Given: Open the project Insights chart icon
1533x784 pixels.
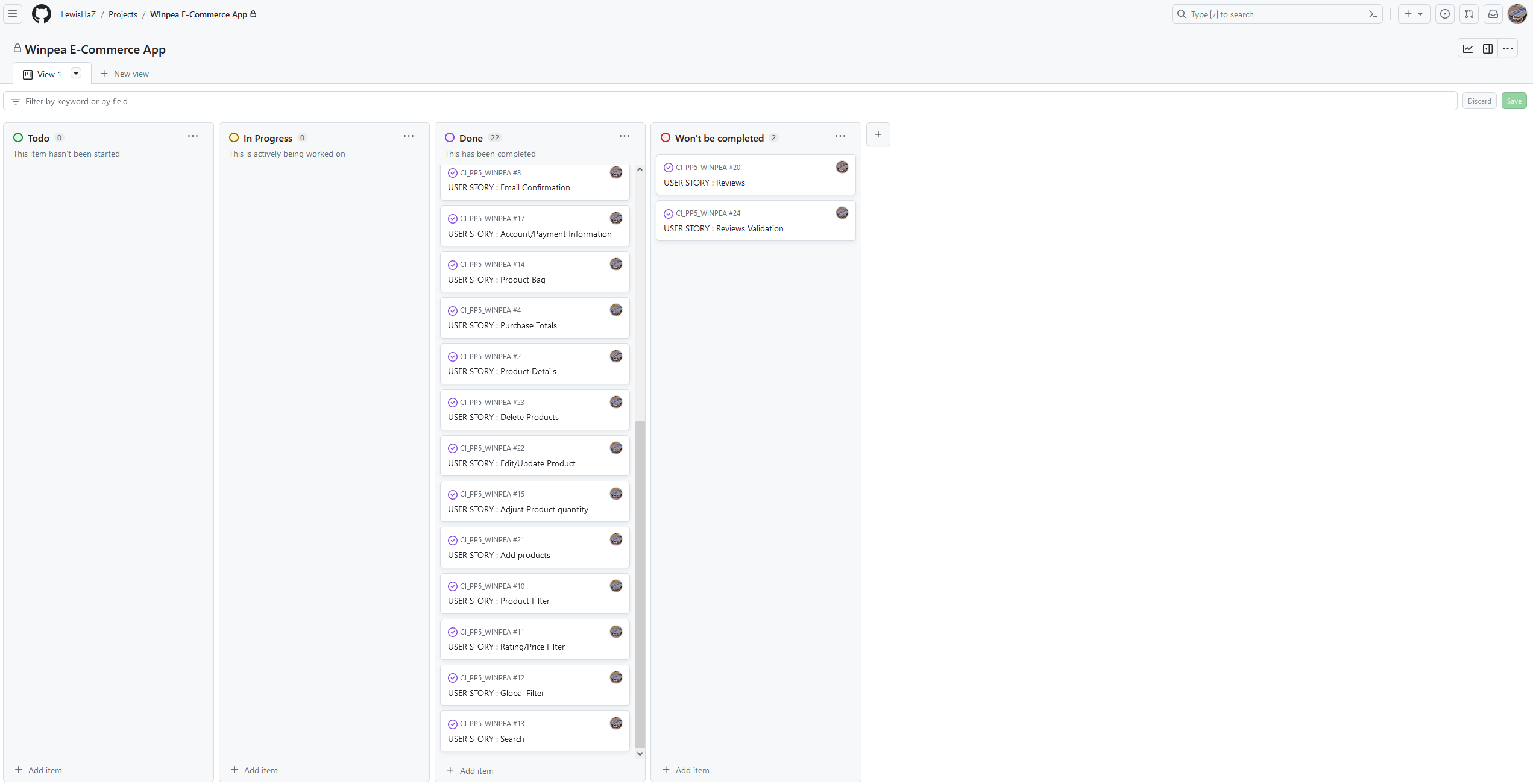Looking at the screenshot, I should click(x=1468, y=49).
